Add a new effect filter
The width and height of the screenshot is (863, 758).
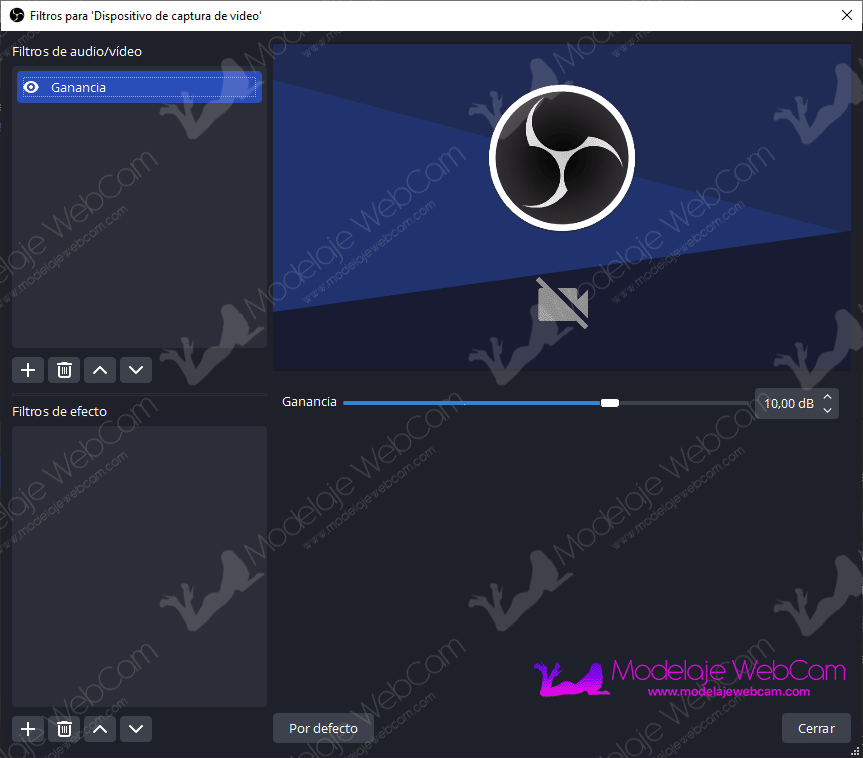point(28,729)
